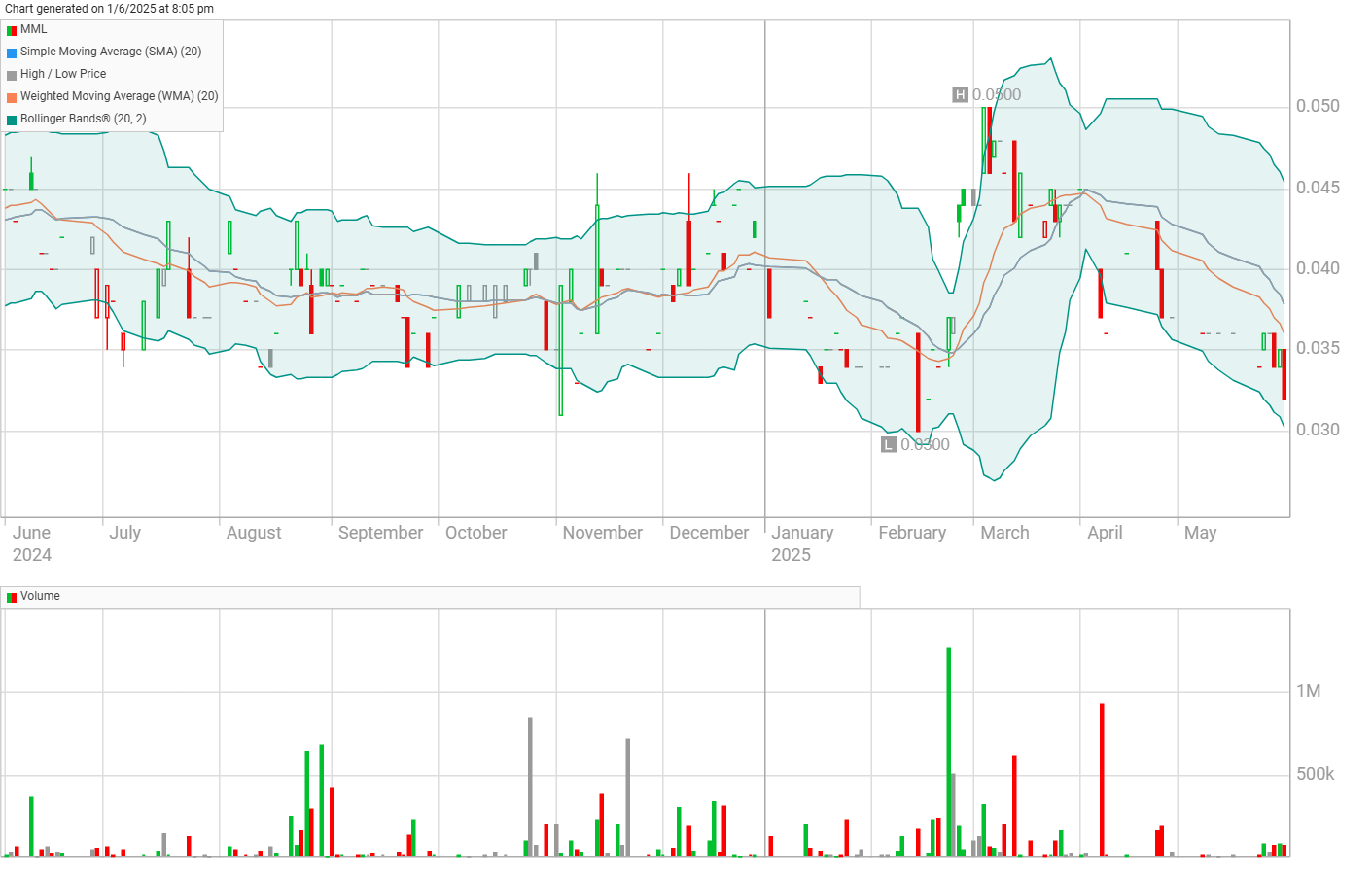Click the gray 'H' high price marker

960,94
